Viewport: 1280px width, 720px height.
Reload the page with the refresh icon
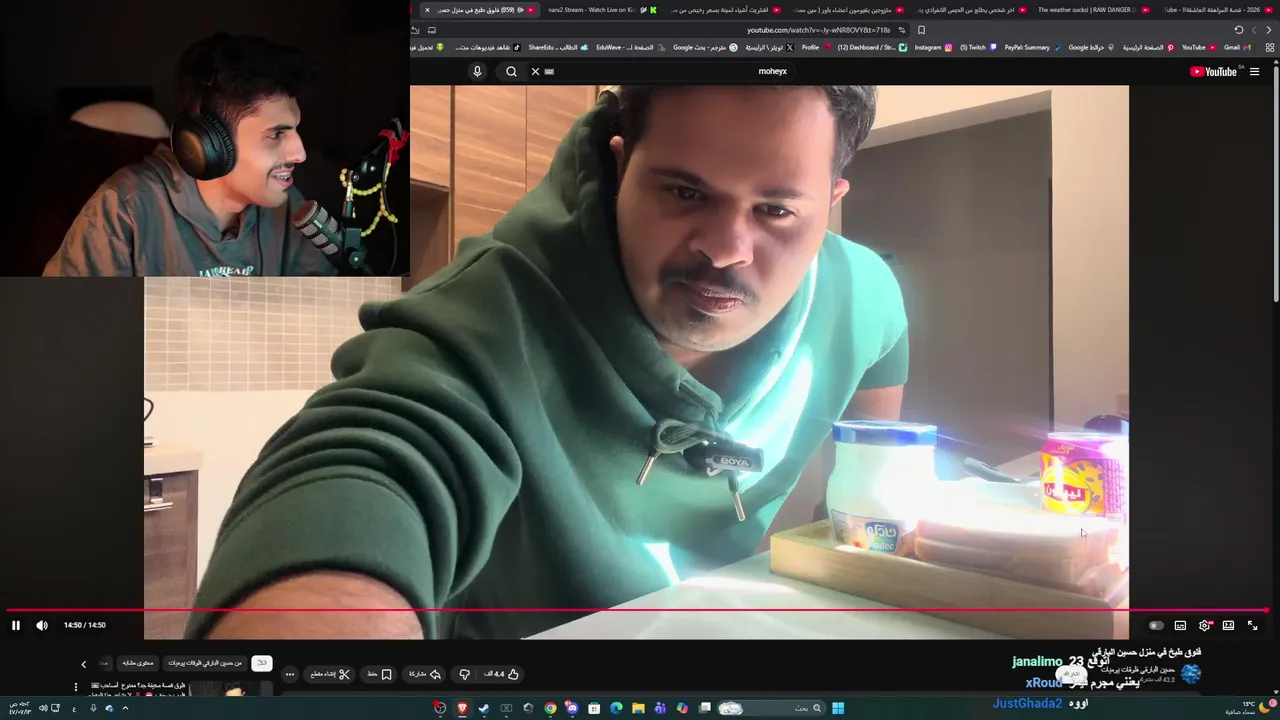coord(1238,30)
